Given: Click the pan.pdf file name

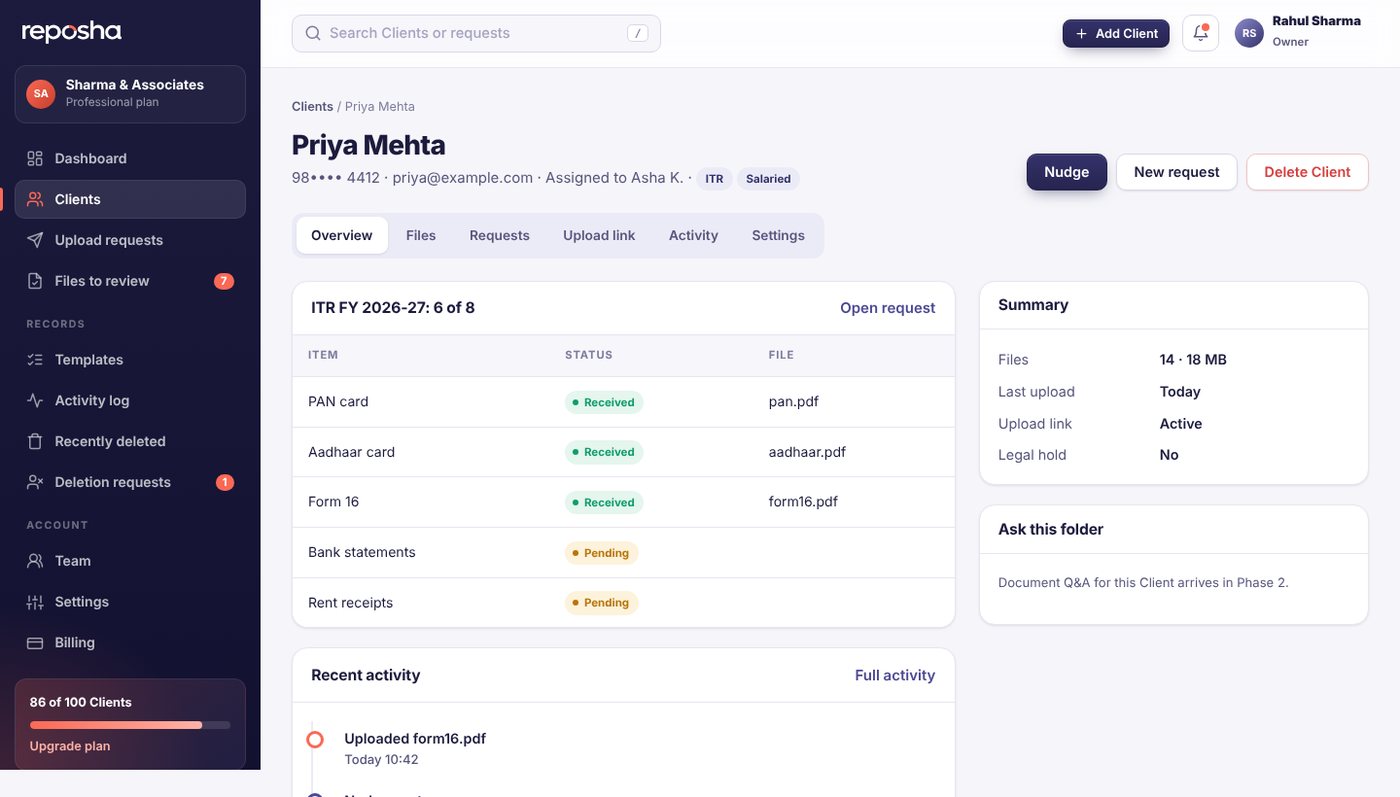Looking at the screenshot, I should pyautogui.click(x=794, y=401).
